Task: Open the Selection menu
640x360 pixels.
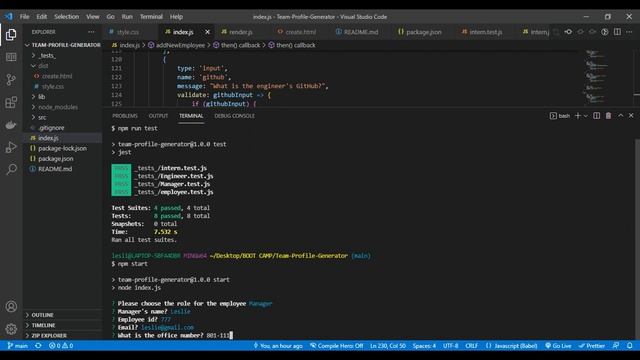Action: pos(67,17)
